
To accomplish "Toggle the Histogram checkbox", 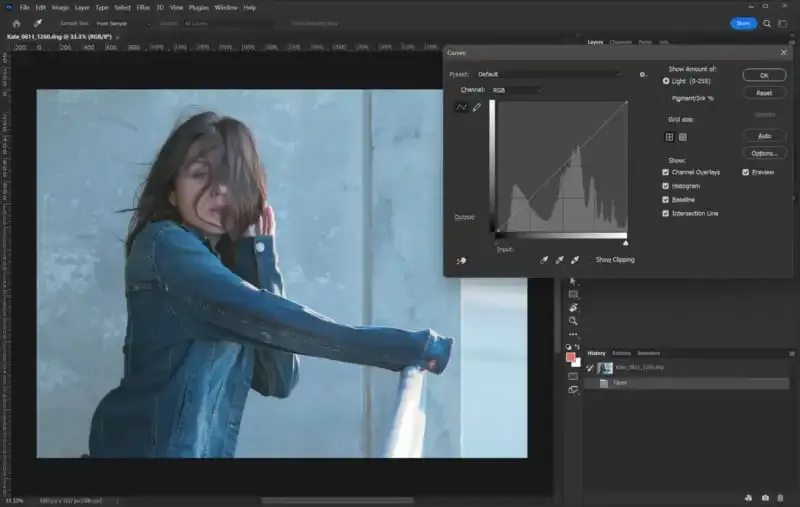I will pyautogui.click(x=667, y=186).
